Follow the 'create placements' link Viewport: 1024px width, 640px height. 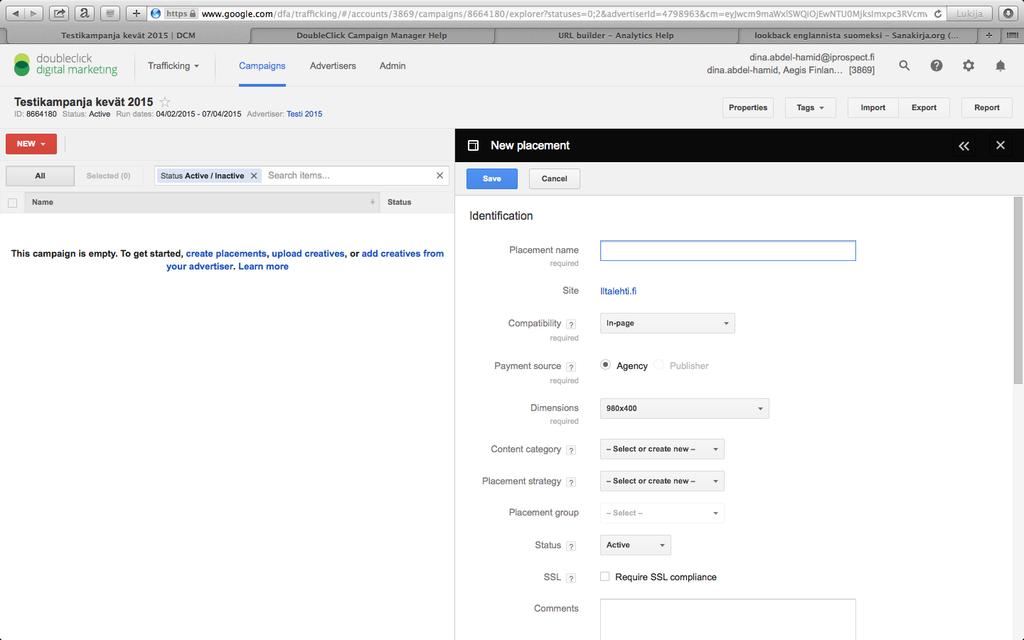[226, 253]
